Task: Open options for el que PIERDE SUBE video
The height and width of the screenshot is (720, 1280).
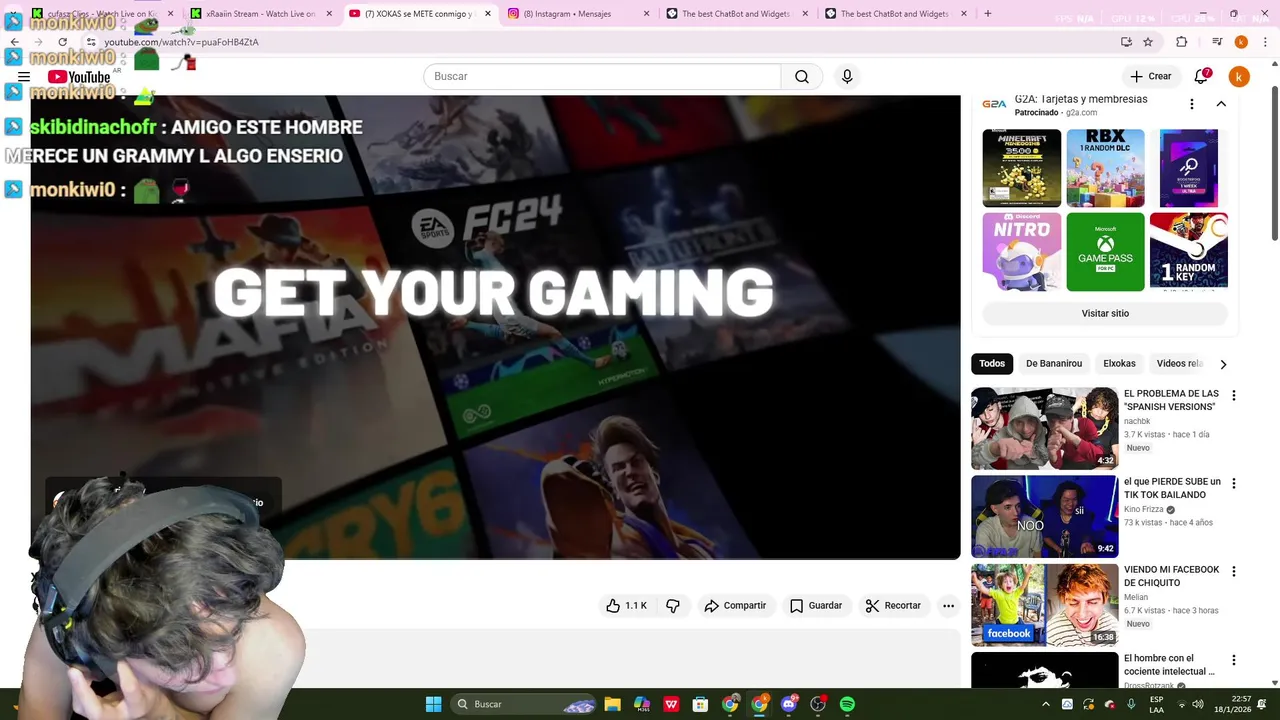Action: [x=1233, y=483]
